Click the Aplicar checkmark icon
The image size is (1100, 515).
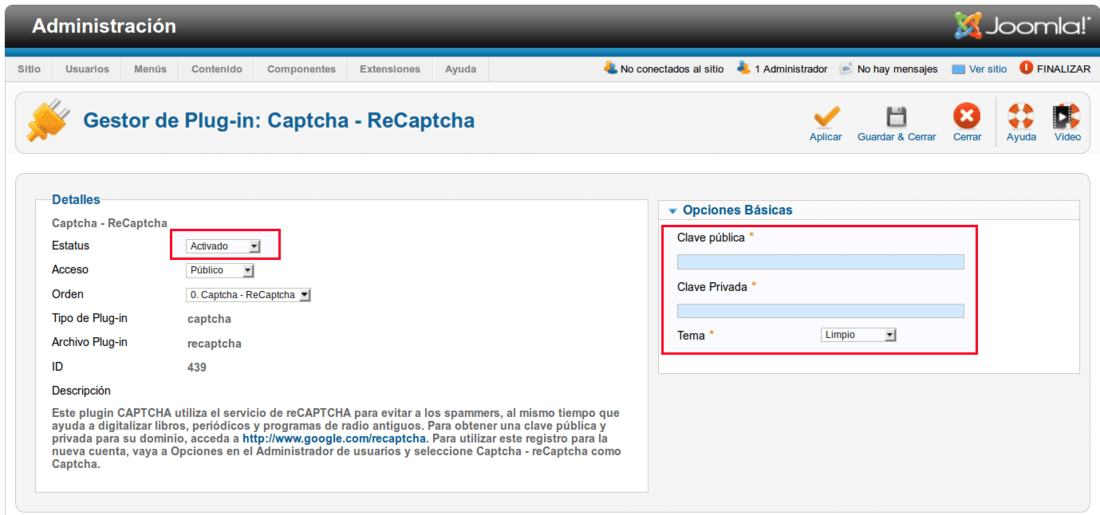coord(826,116)
